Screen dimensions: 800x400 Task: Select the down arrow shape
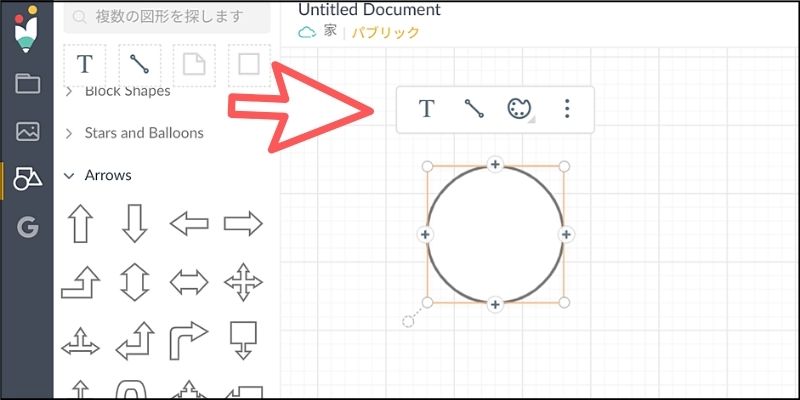click(x=135, y=223)
